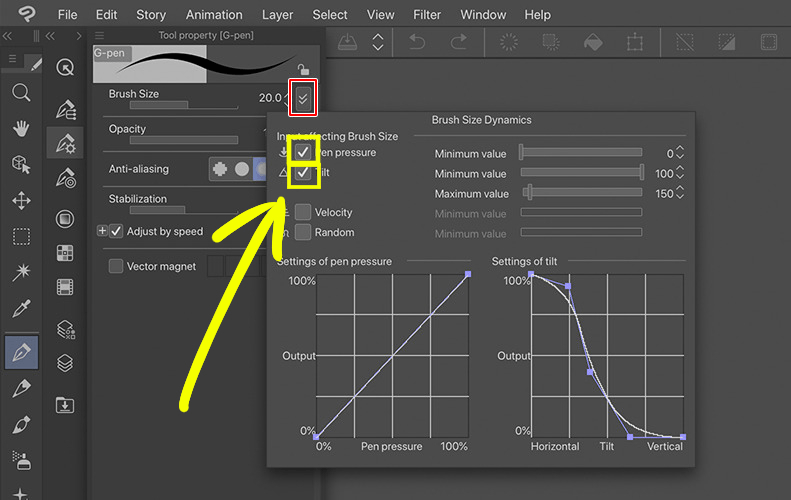The height and width of the screenshot is (500, 791).
Task: Click the Fill bucket icon in command bar
Action: 592,42
